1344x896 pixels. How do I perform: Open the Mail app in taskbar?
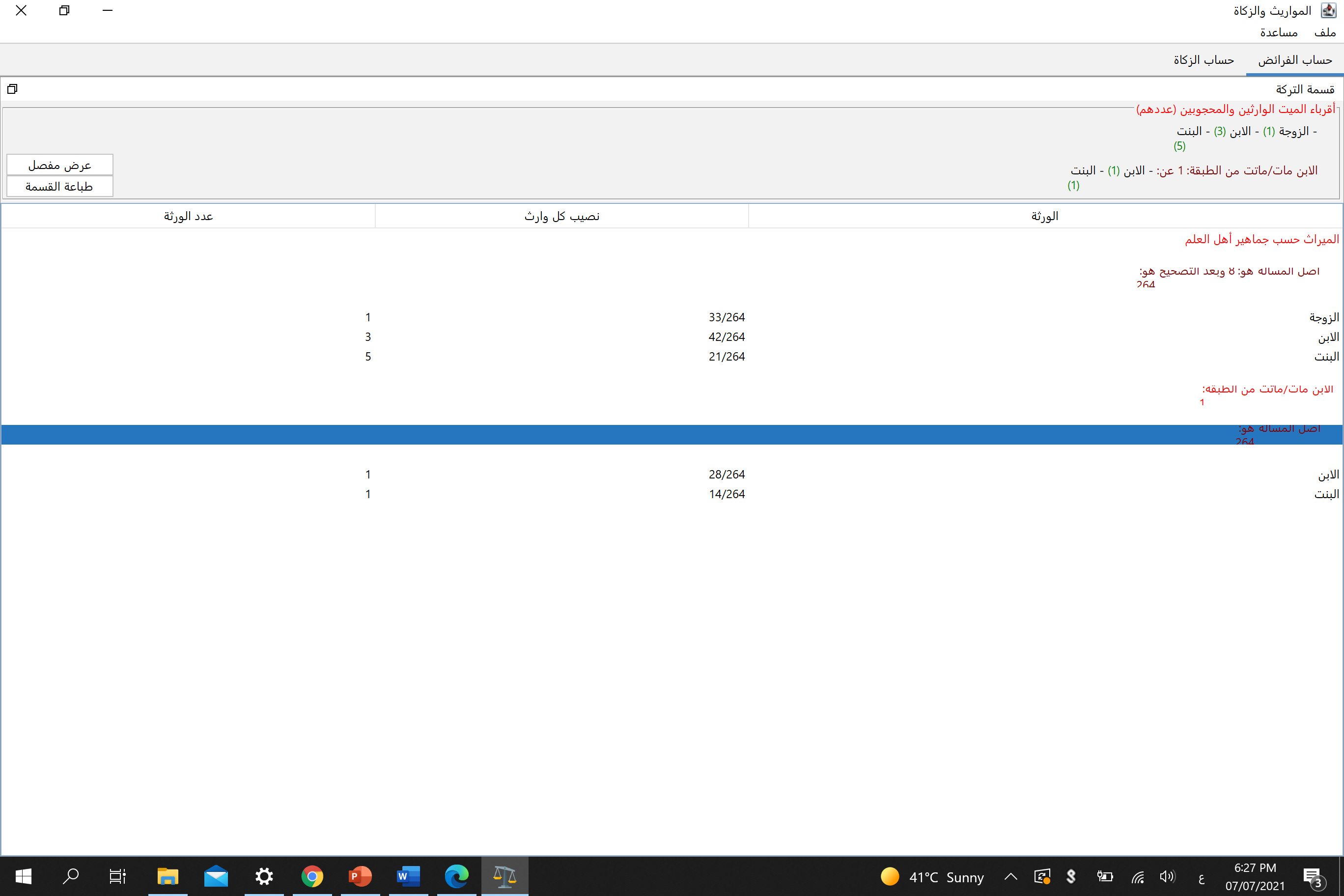point(216,876)
